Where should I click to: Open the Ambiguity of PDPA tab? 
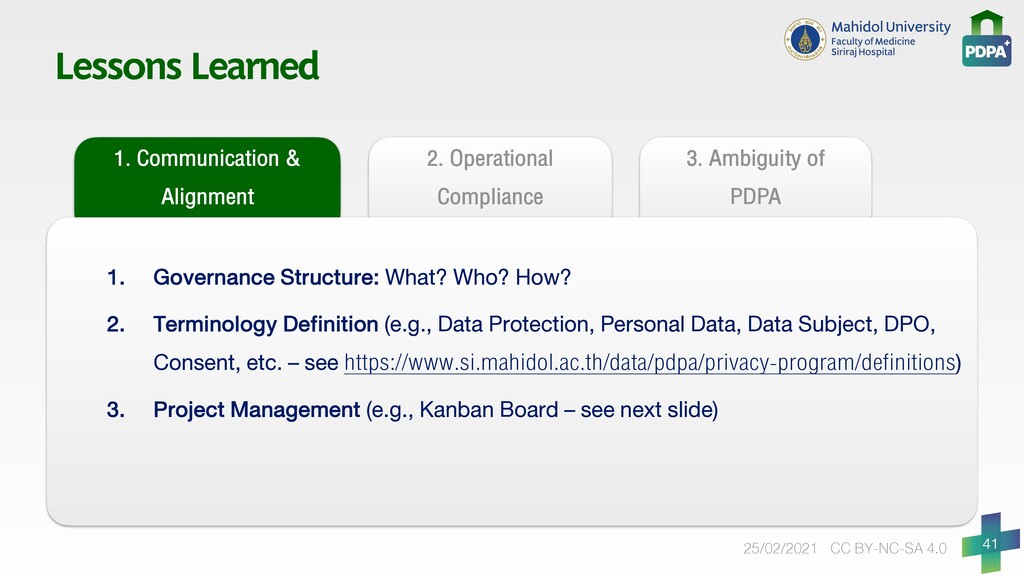point(755,177)
